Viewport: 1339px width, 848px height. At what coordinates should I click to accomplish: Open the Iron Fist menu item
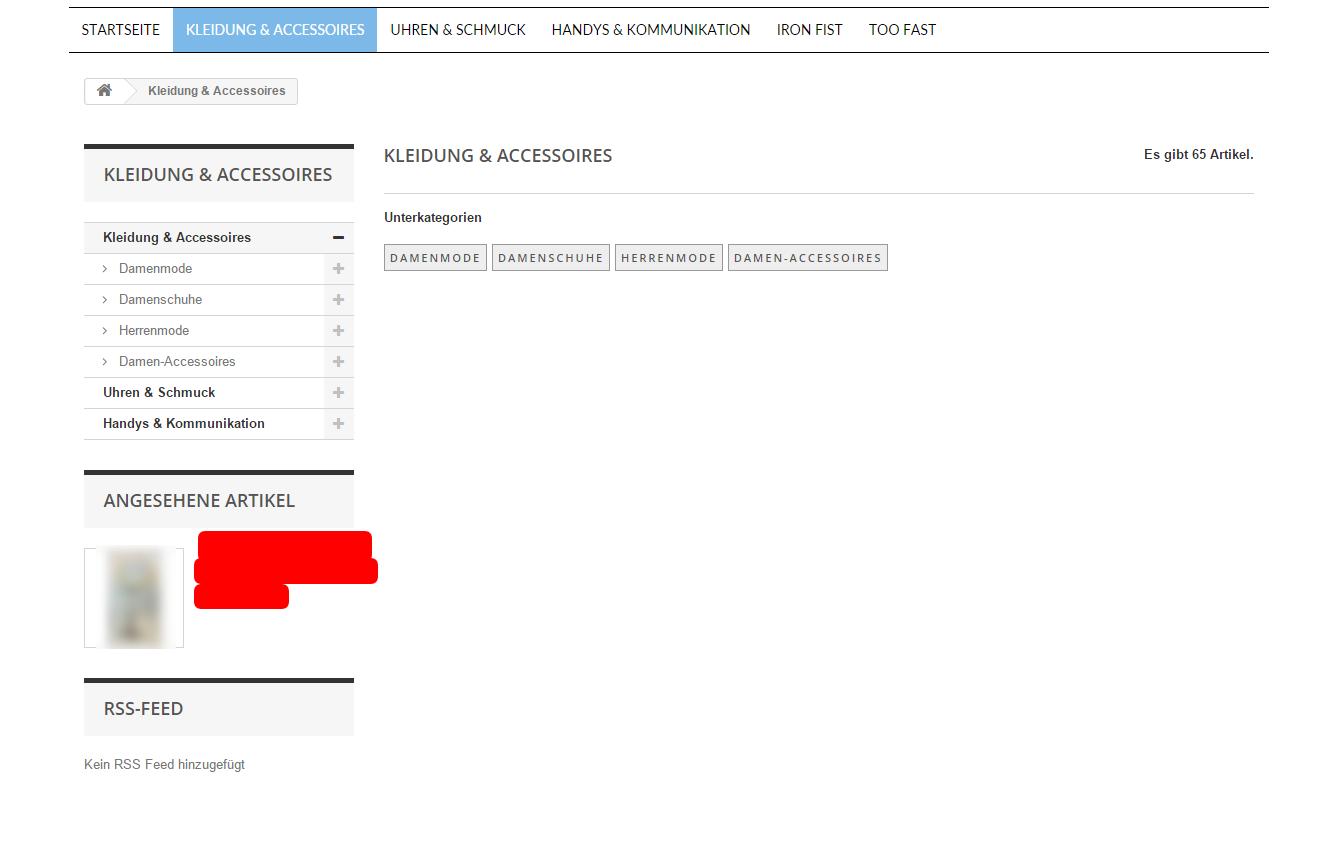click(x=810, y=30)
